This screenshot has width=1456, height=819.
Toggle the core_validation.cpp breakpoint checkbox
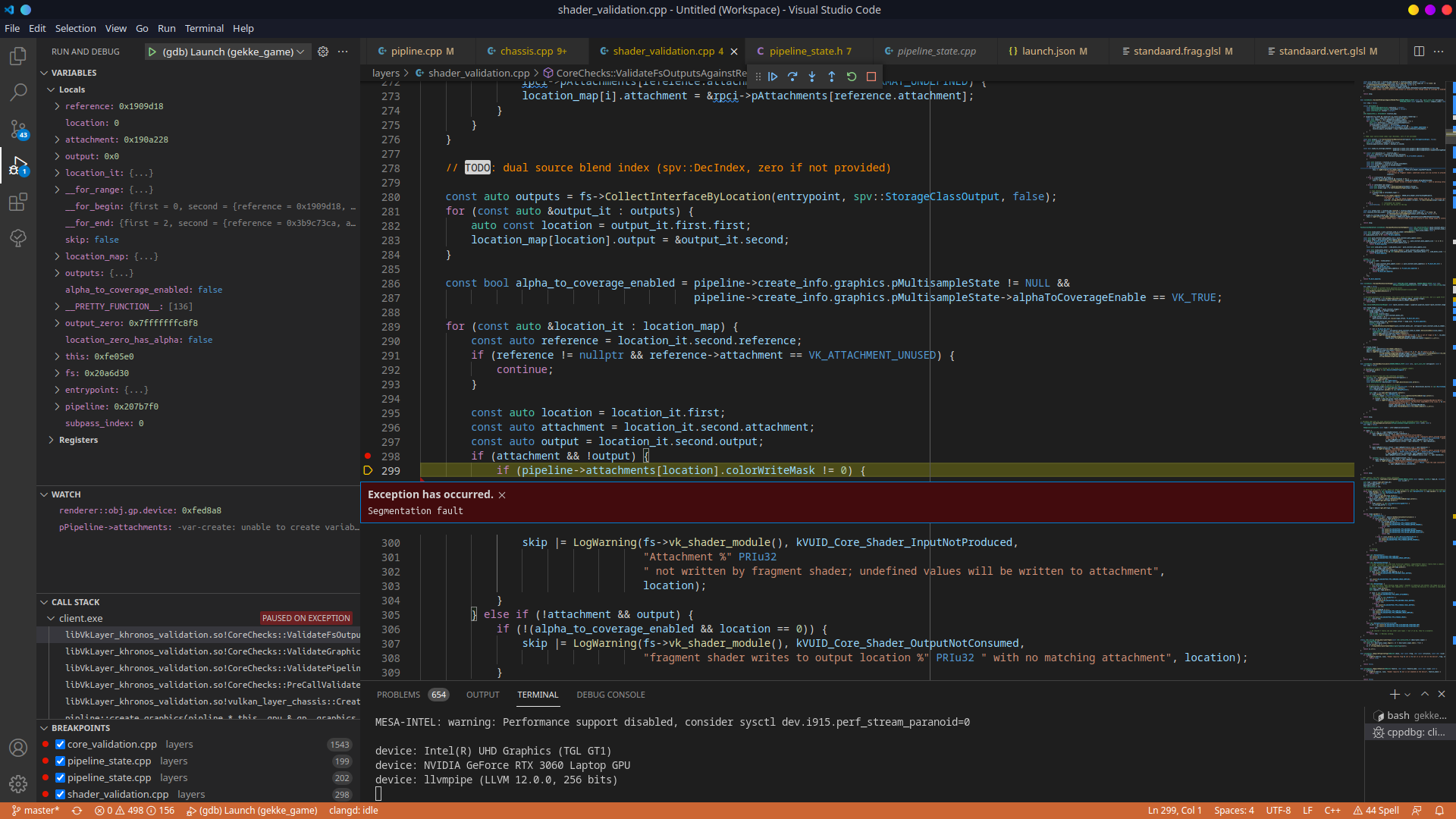59,744
